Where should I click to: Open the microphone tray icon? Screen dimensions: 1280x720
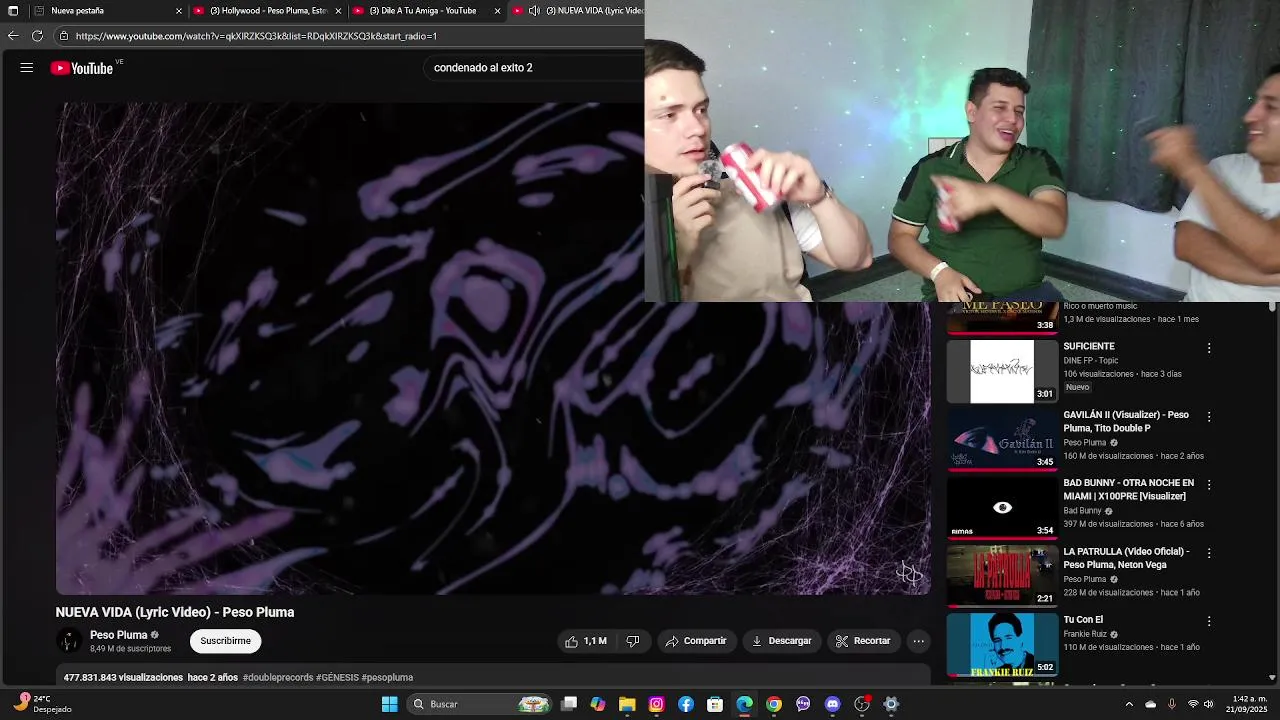(x=1171, y=704)
